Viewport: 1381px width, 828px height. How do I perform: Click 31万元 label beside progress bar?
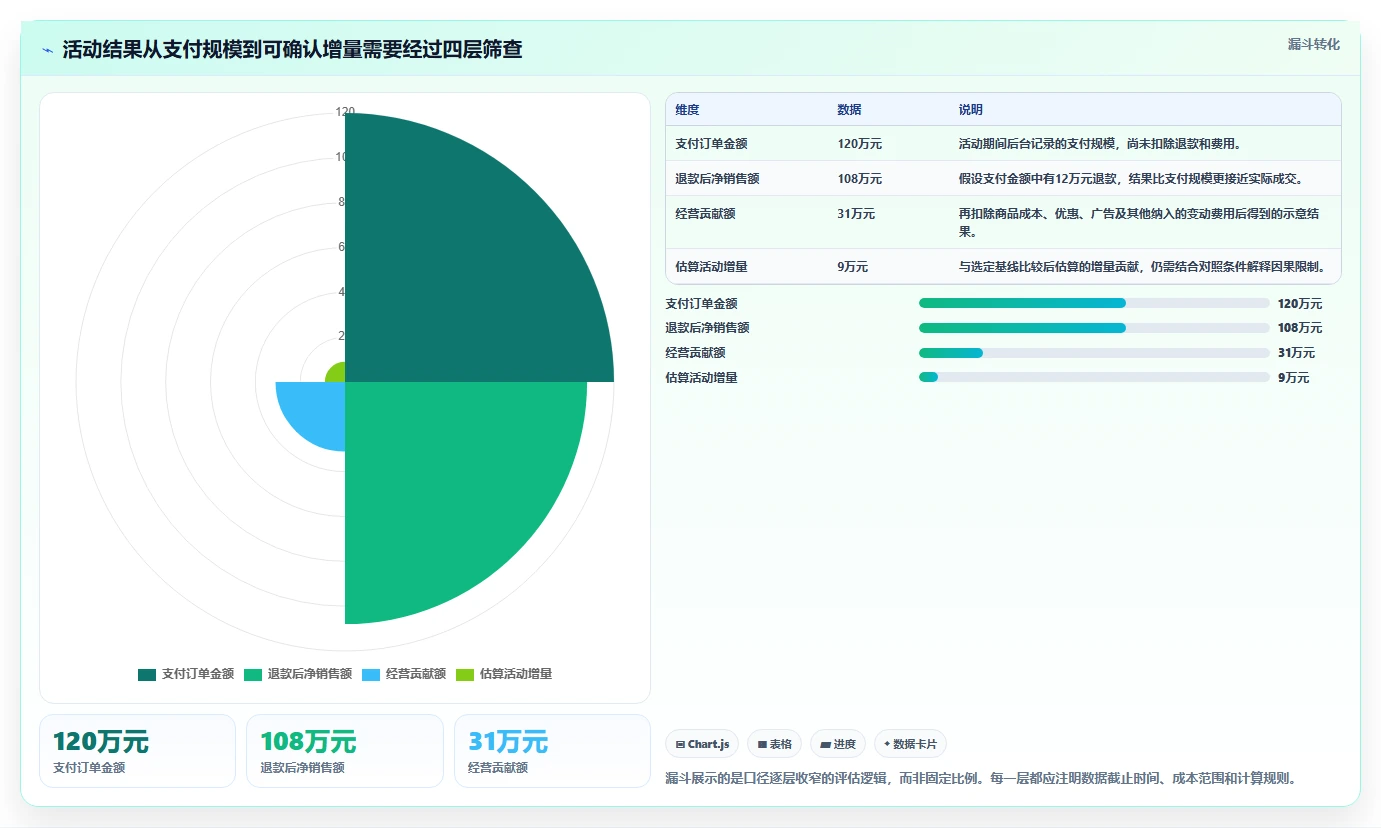[1296, 353]
